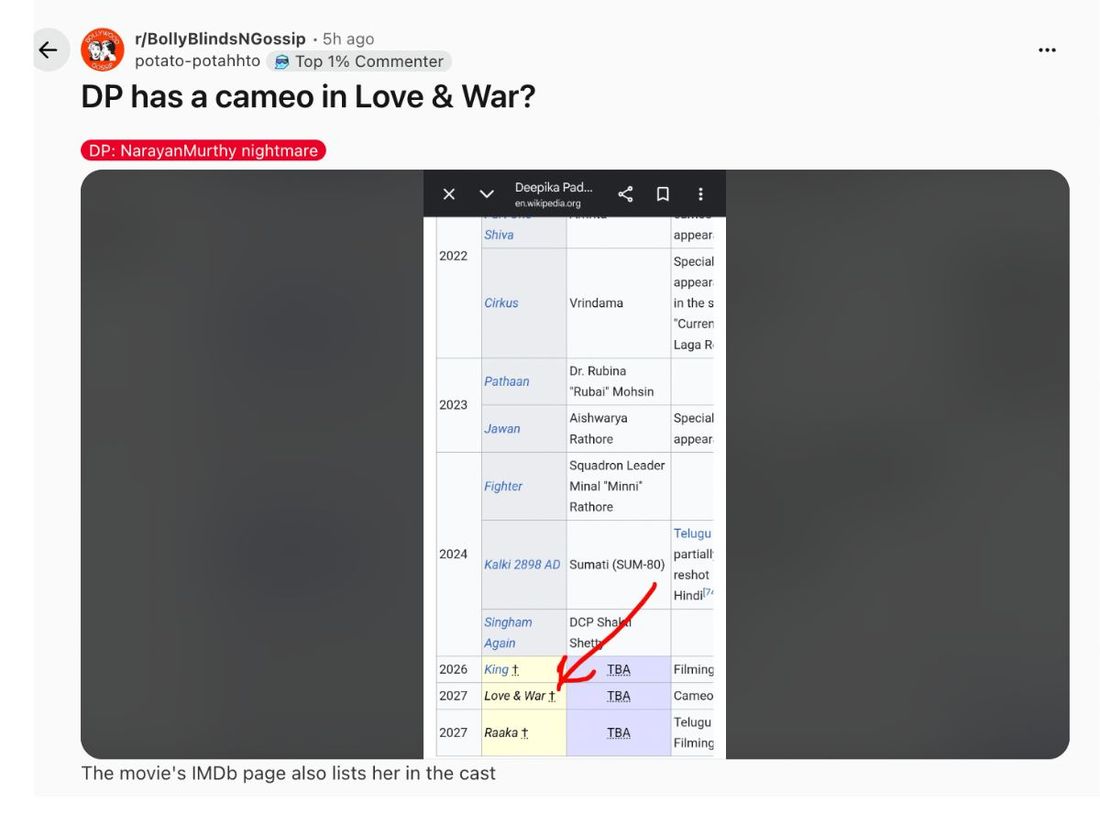Go back using the left arrow button

[x=48, y=50]
